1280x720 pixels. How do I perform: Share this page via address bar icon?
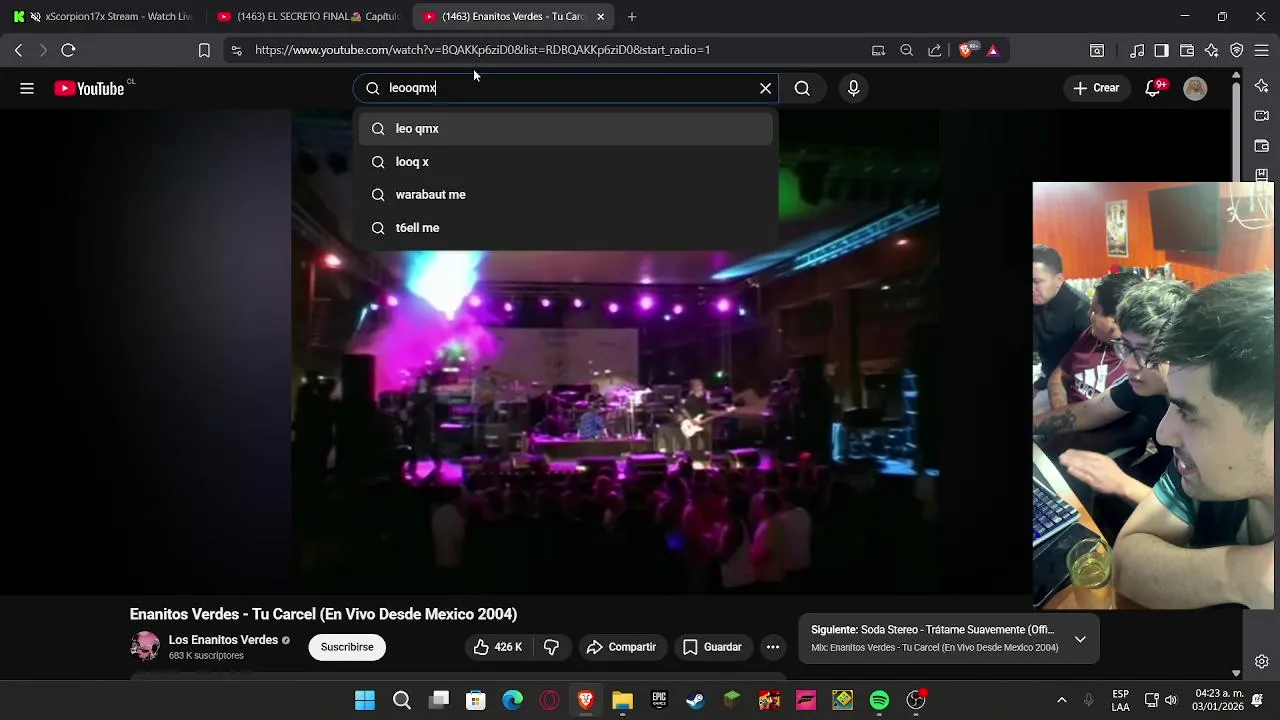click(x=934, y=50)
